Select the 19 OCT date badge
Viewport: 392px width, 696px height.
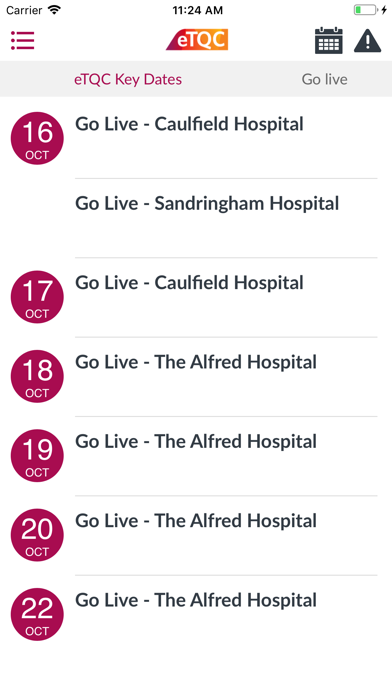[x=37, y=455]
